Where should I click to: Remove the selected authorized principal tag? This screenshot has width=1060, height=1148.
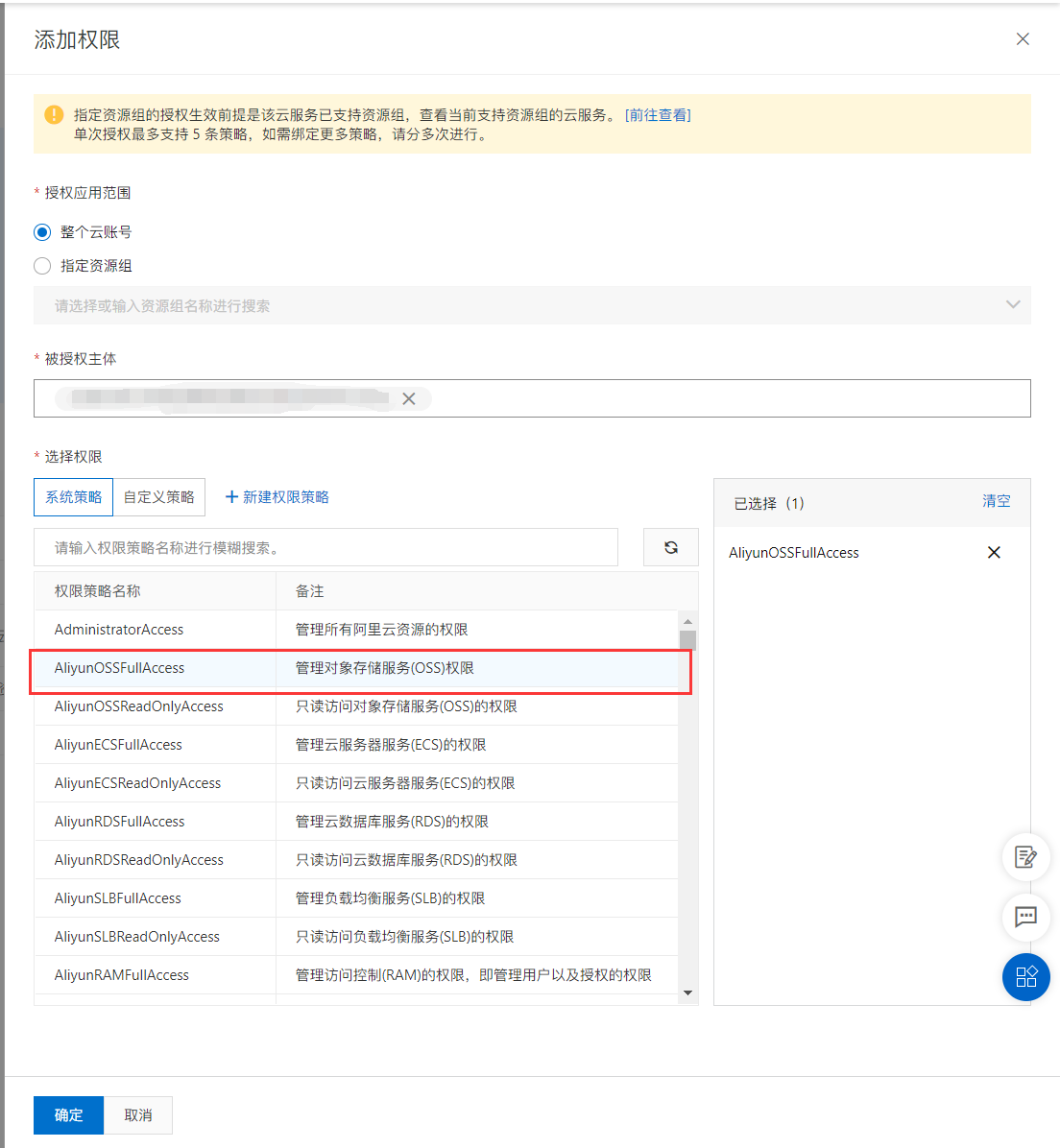[409, 398]
